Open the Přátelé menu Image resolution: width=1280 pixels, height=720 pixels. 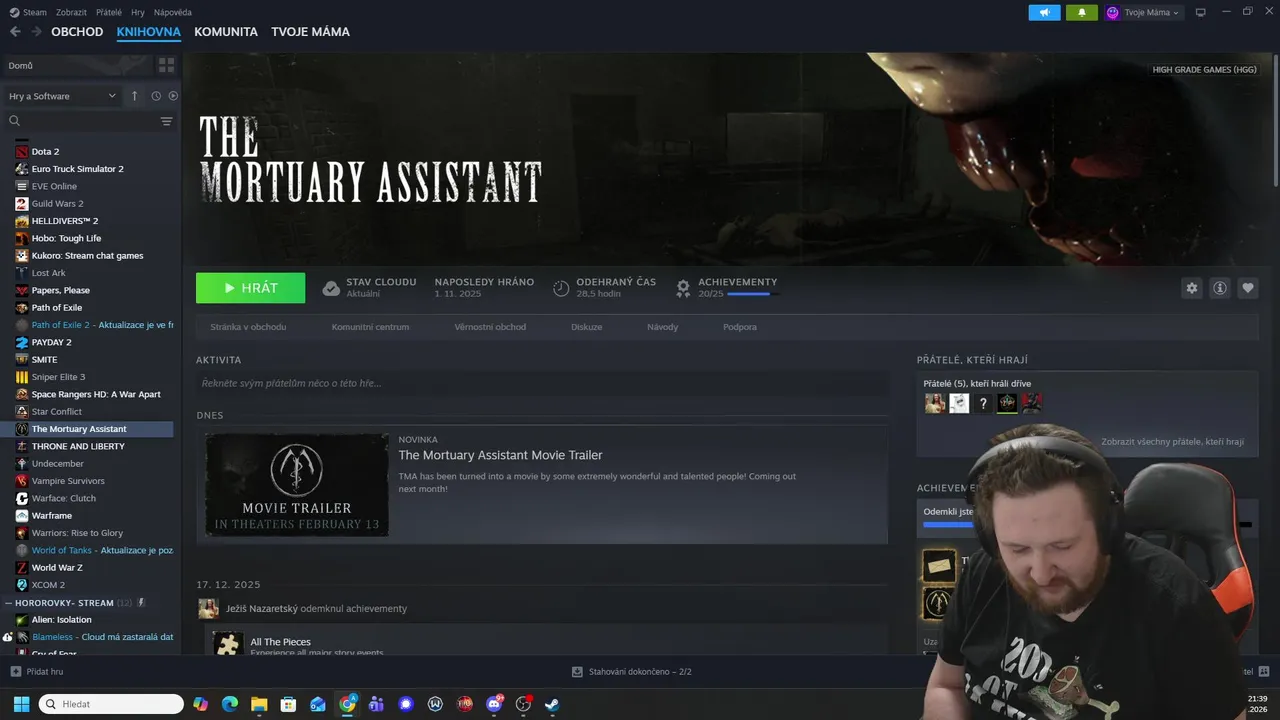(x=109, y=12)
